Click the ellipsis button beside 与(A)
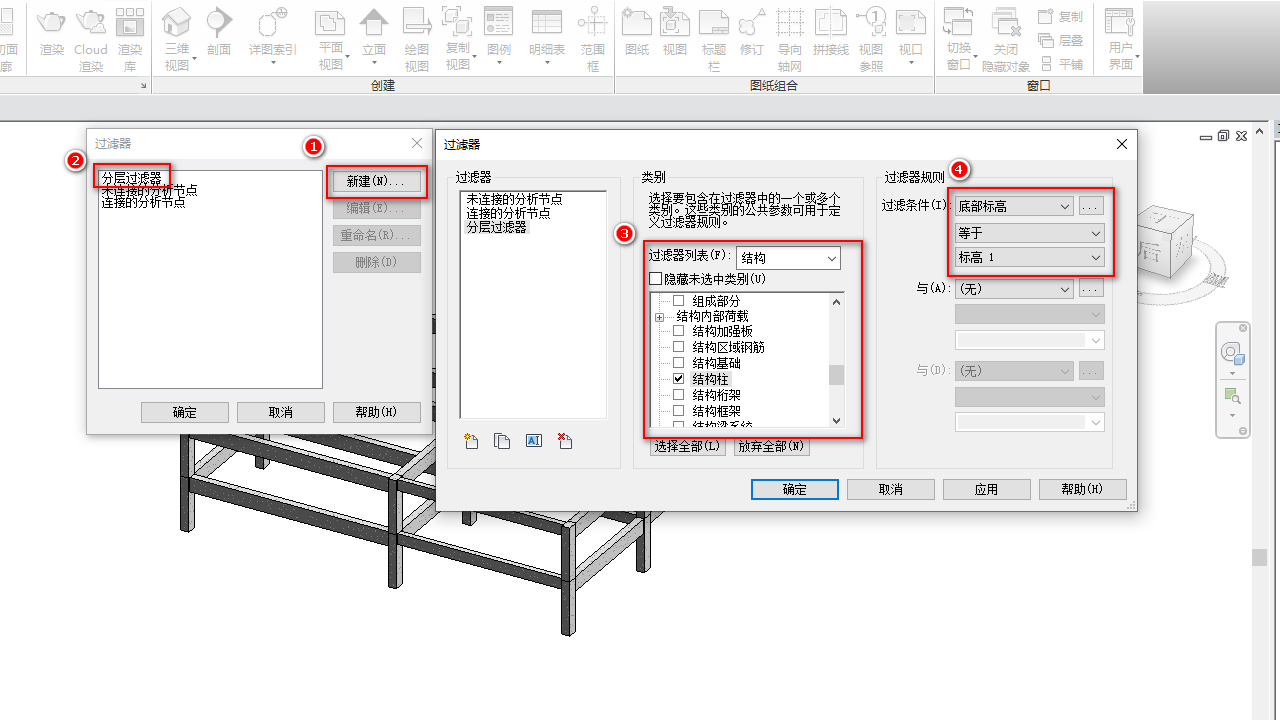The height and width of the screenshot is (720, 1280). tap(1091, 288)
